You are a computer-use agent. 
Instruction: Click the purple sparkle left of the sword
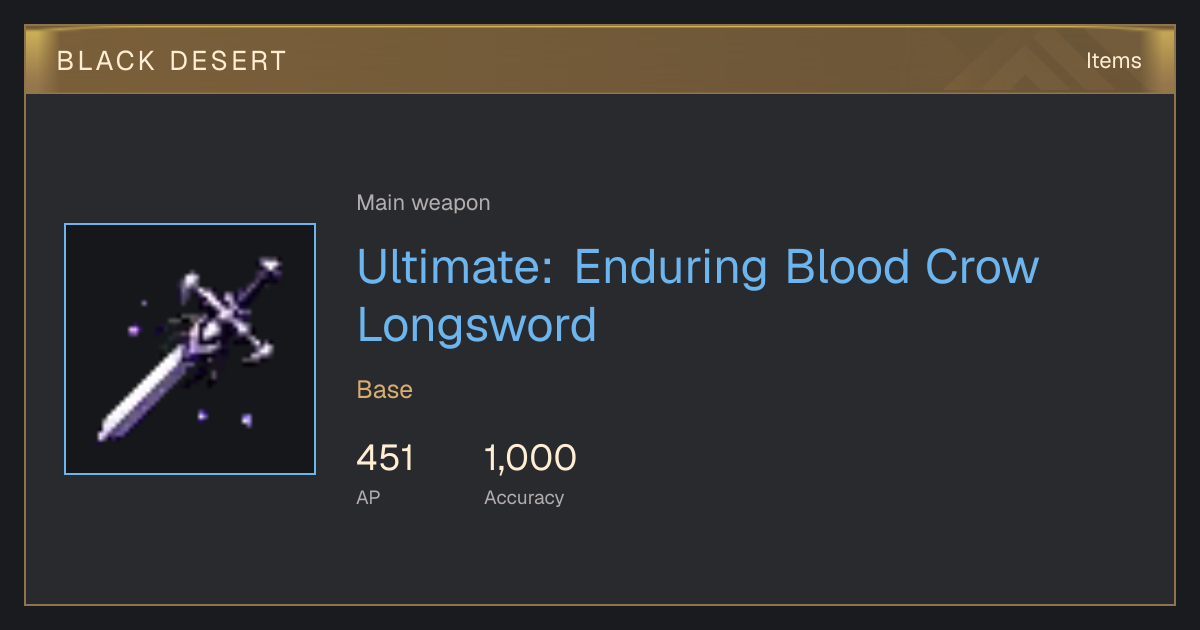(x=133, y=330)
